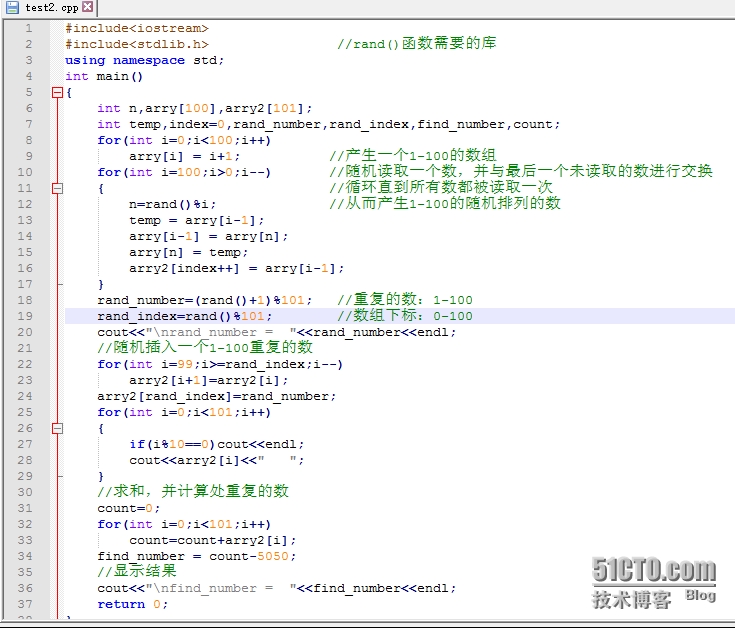
Task: Click 'n=rand()%i;' statement
Action: tap(172, 204)
